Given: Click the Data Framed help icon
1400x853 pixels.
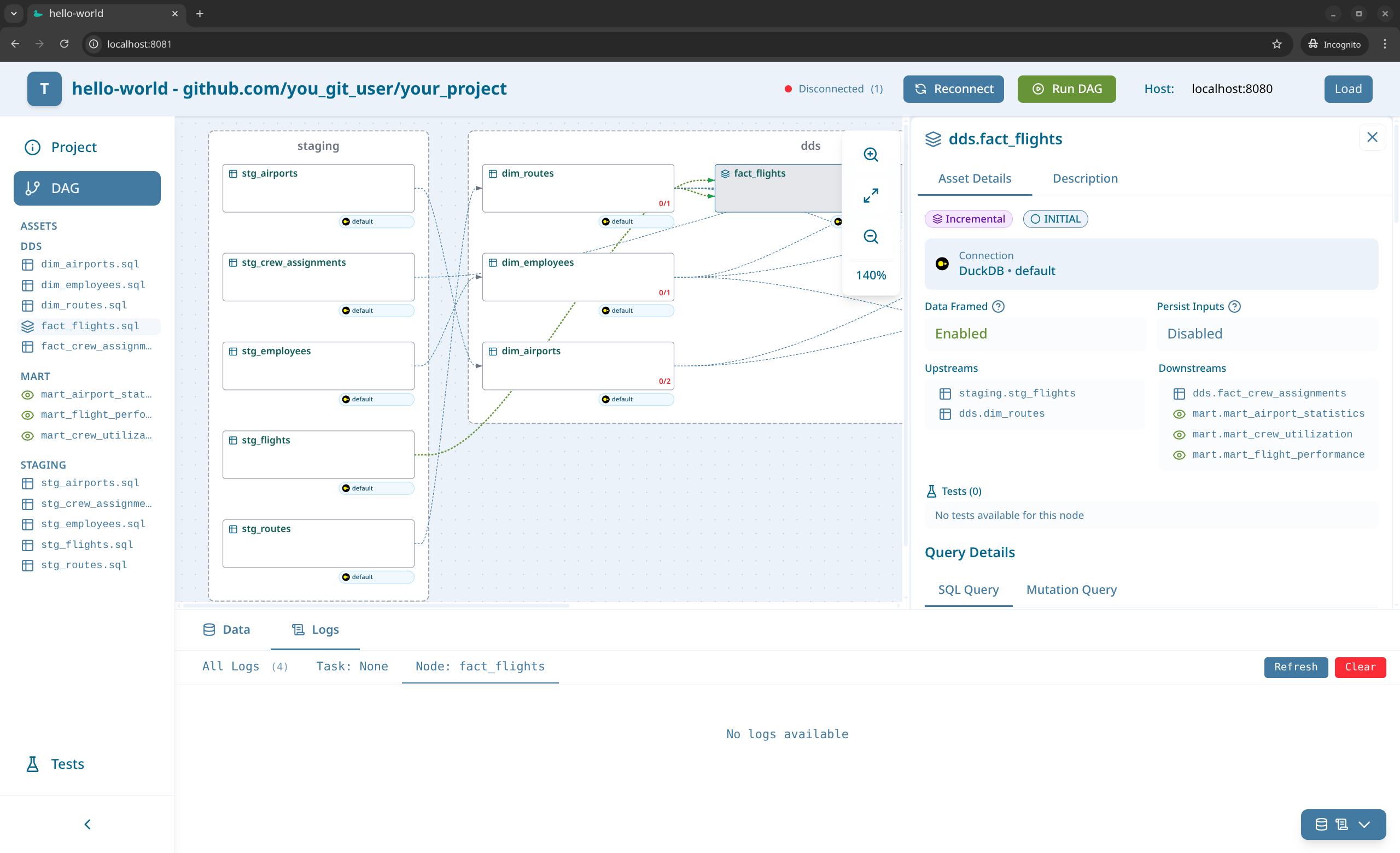Looking at the screenshot, I should (x=997, y=306).
